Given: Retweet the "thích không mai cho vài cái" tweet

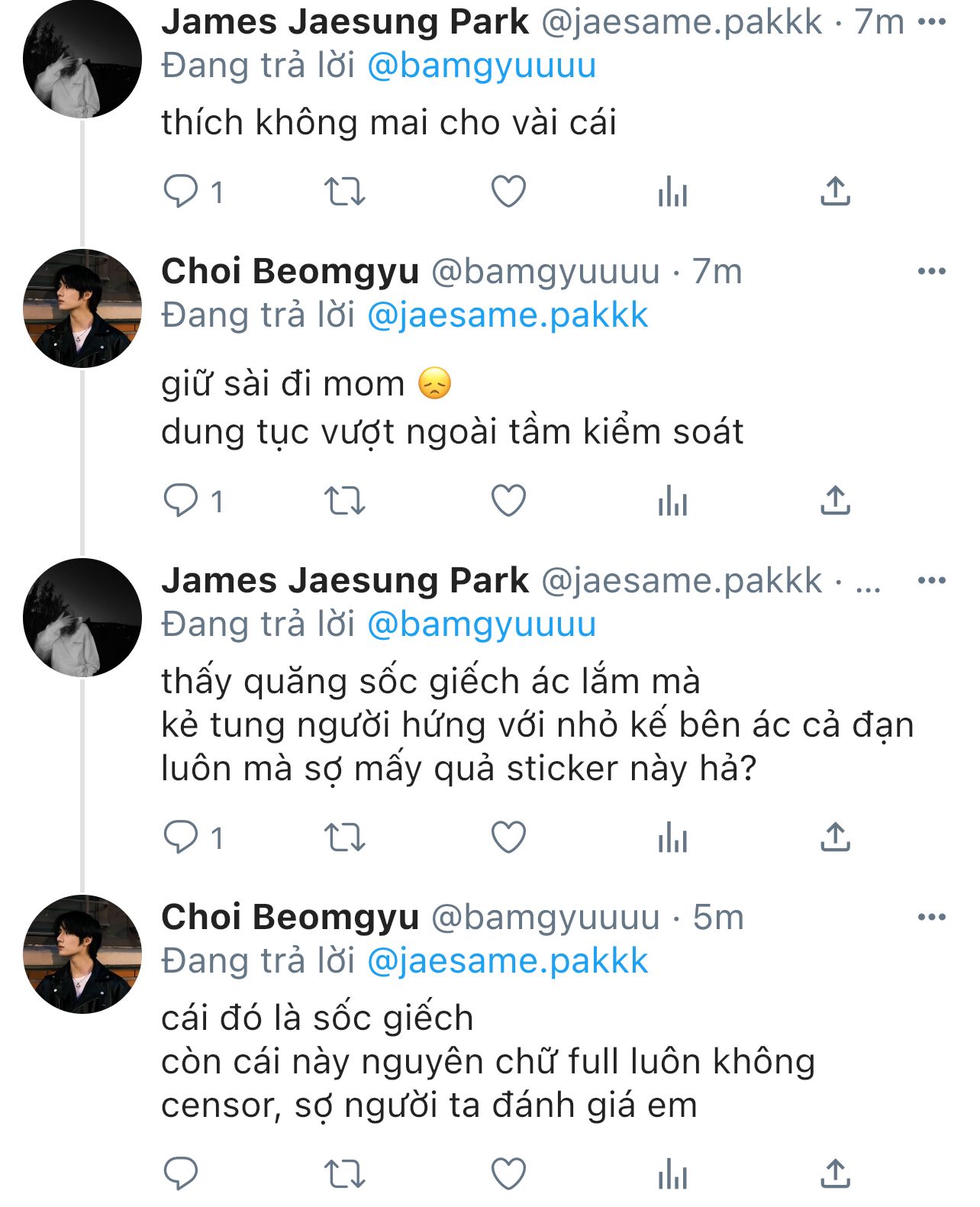Looking at the screenshot, I should [x=345, y=192].
